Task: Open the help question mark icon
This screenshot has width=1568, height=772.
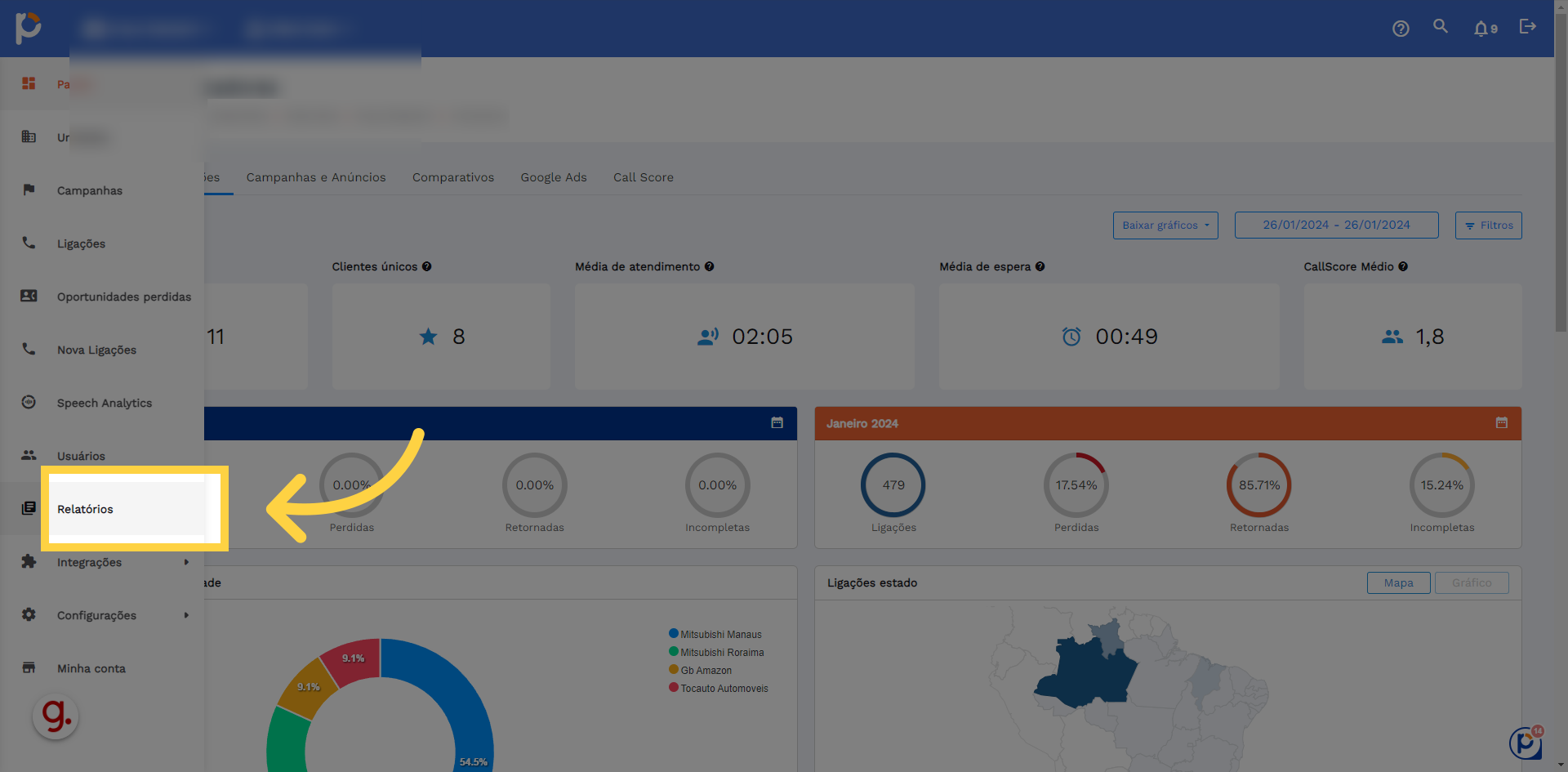Action: tap(1401, 29)
